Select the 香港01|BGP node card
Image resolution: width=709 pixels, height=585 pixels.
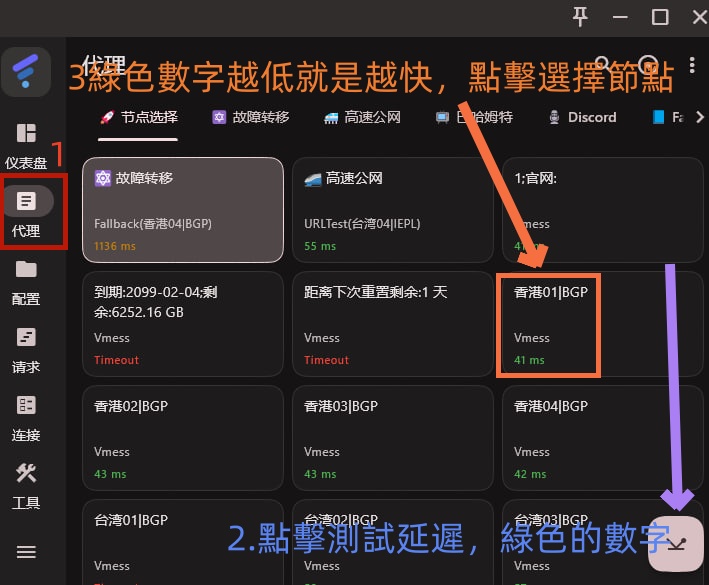point(548,325)
